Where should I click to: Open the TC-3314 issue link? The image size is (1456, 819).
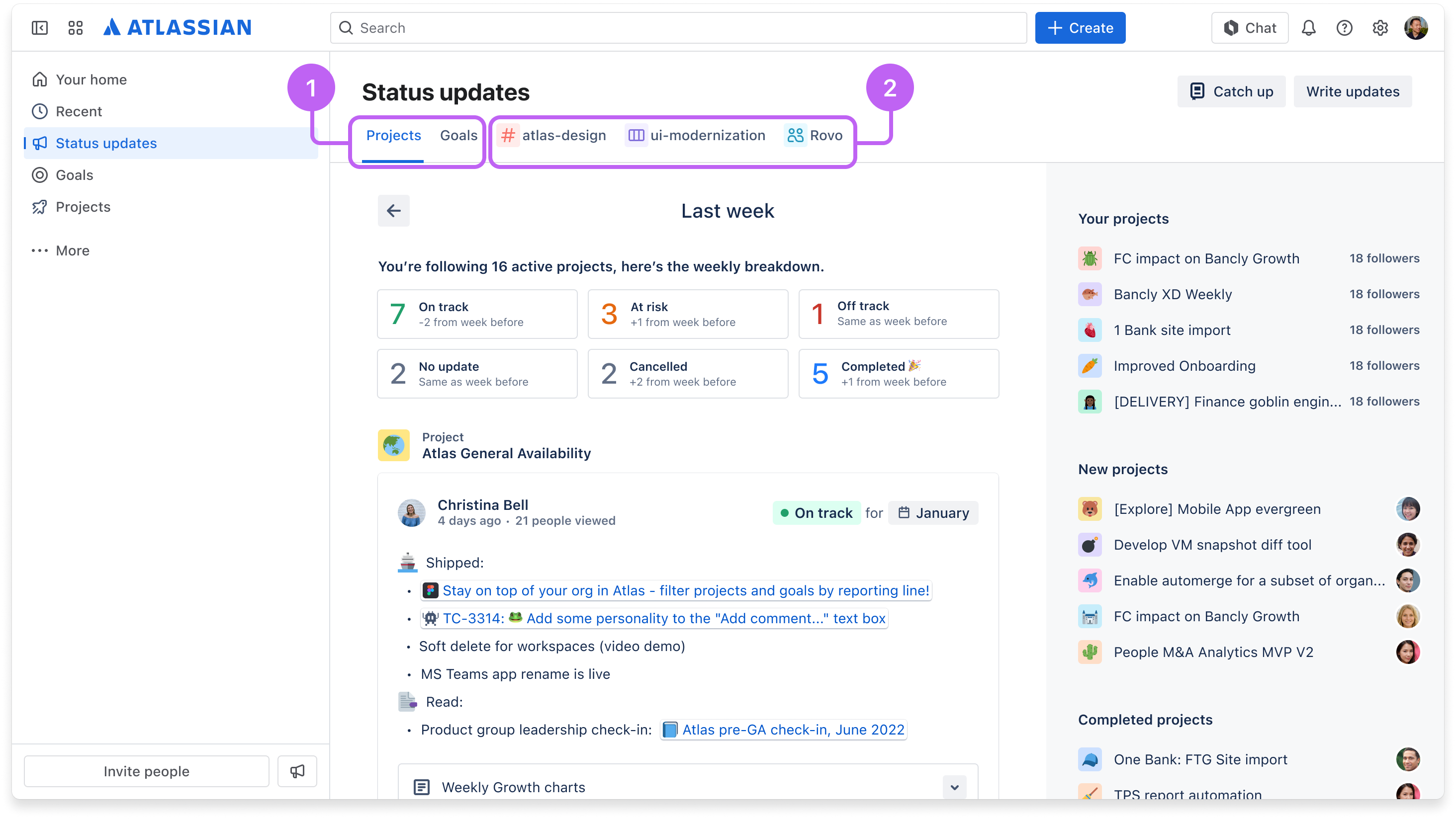[654, 618]
